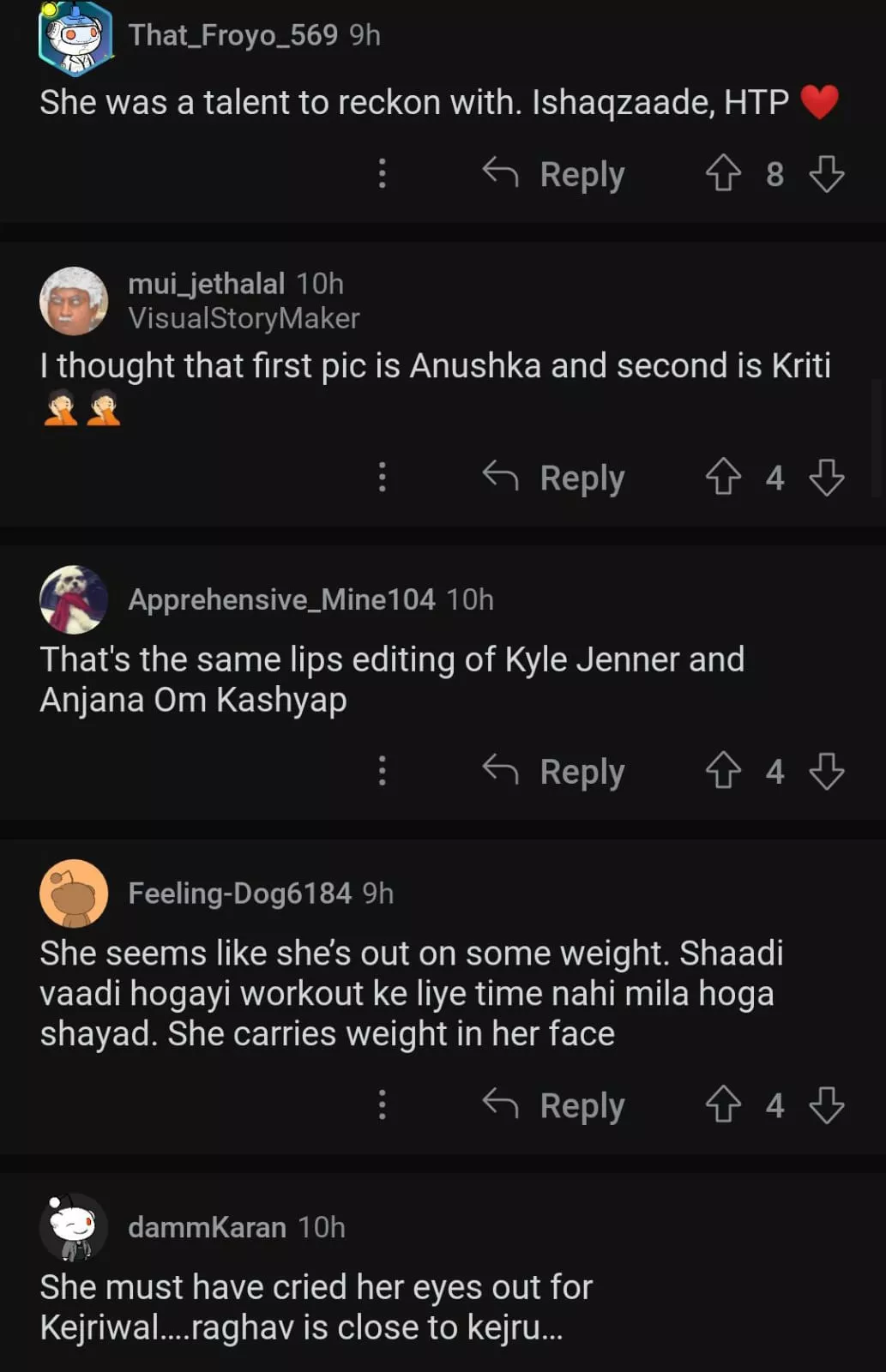Open three-dot menu on mui_jethalal's comment

coord(383,477)
